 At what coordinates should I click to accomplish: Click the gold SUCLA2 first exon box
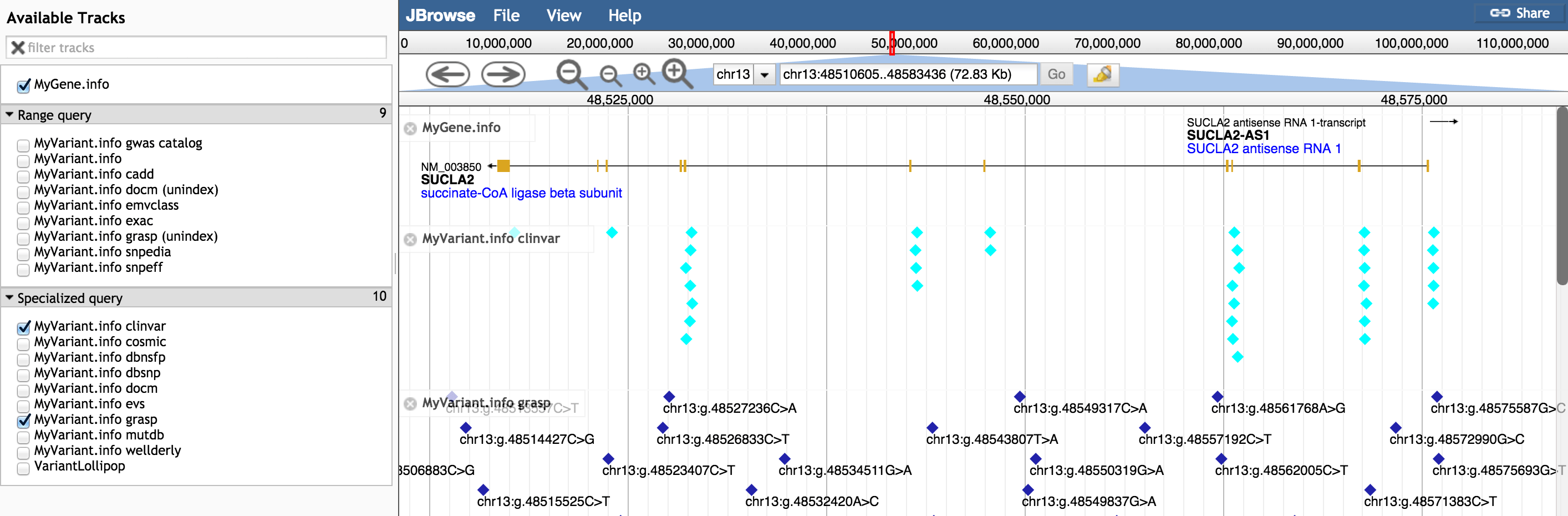coord(503,166)
